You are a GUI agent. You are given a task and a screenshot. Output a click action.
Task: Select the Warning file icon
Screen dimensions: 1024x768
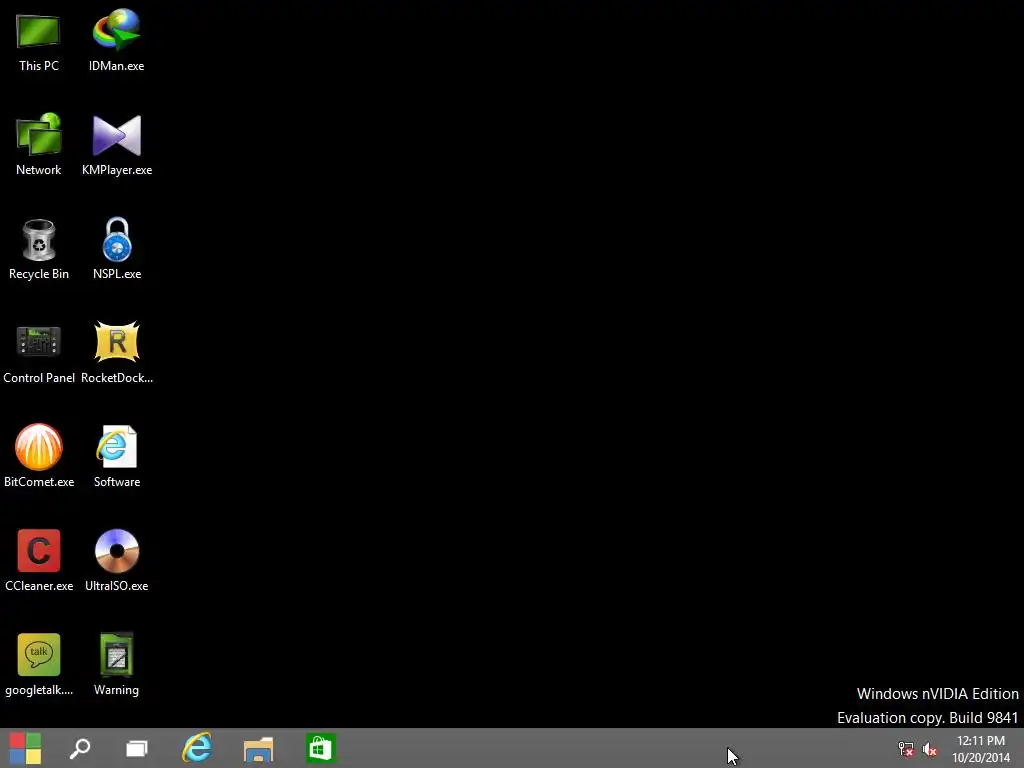coord(116,654)
